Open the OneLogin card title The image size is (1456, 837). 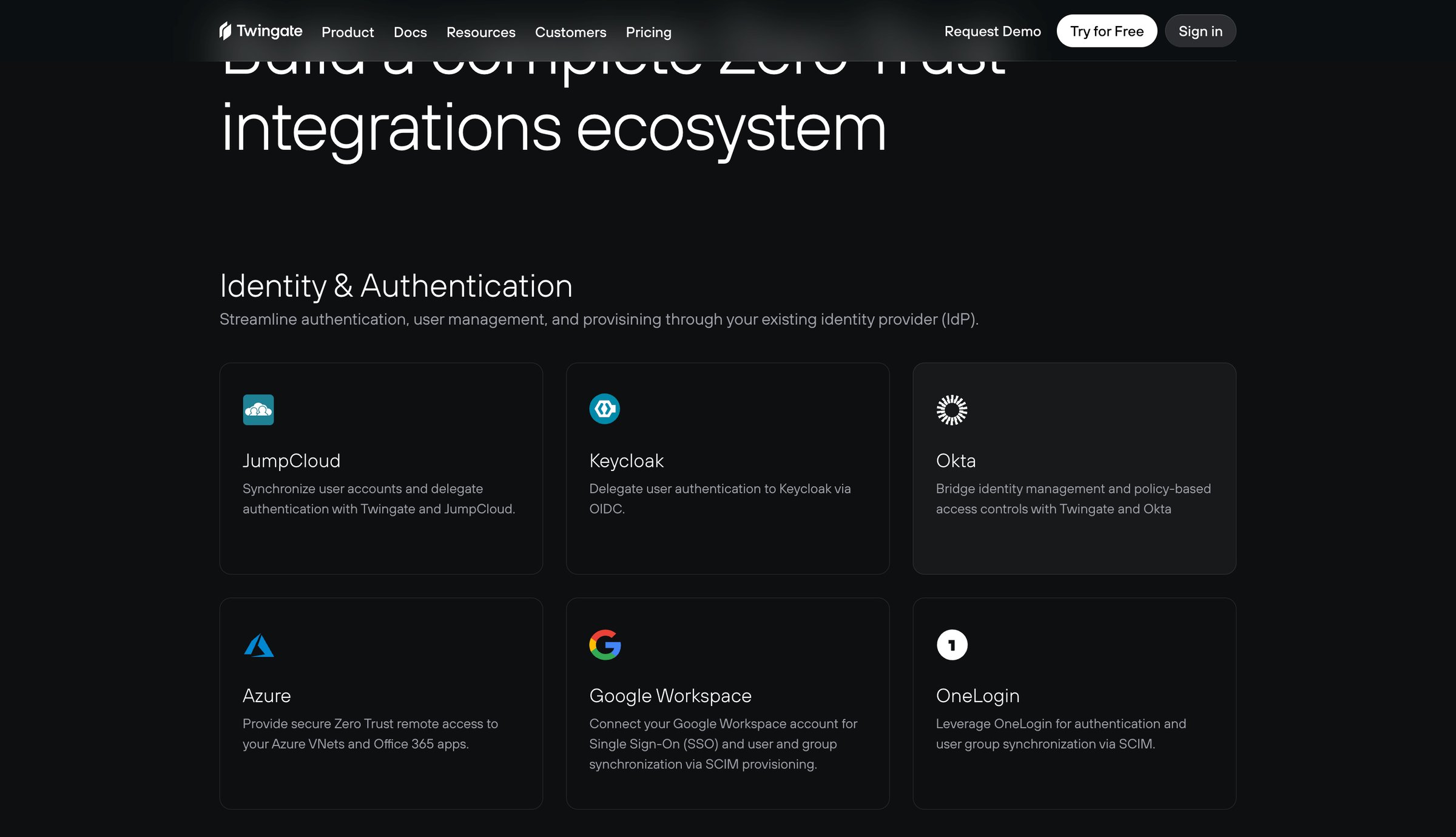tap(977, 696)
